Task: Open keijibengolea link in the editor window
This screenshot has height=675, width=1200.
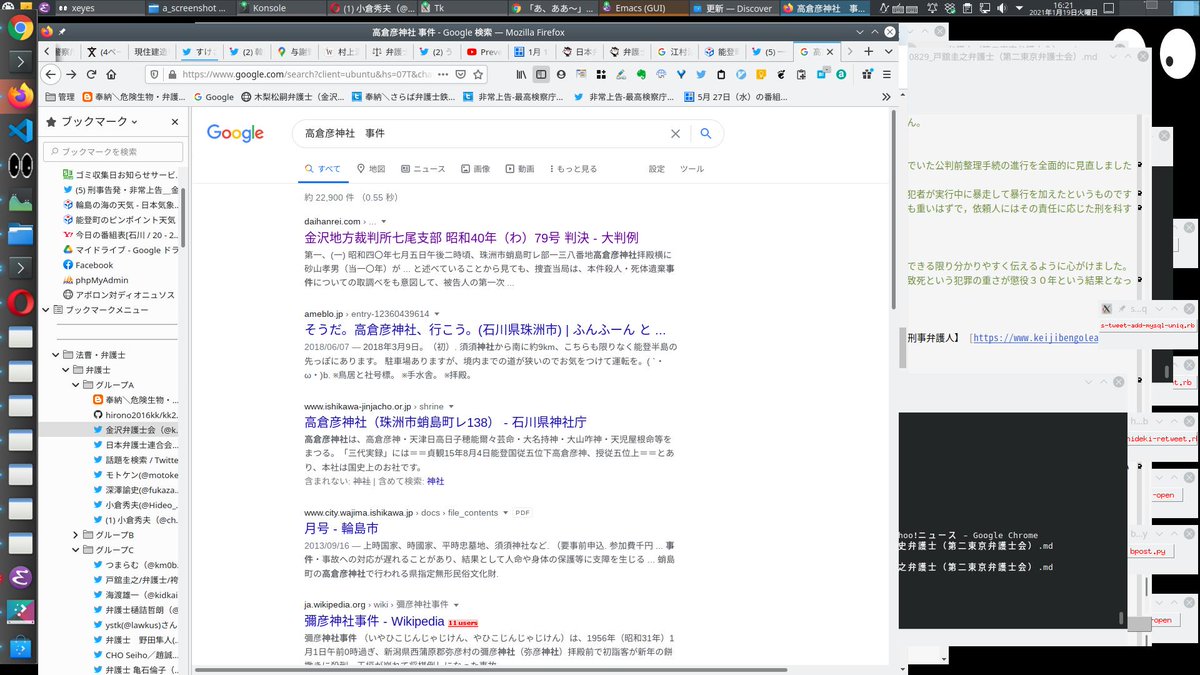Action: (x=1035, y=338)
